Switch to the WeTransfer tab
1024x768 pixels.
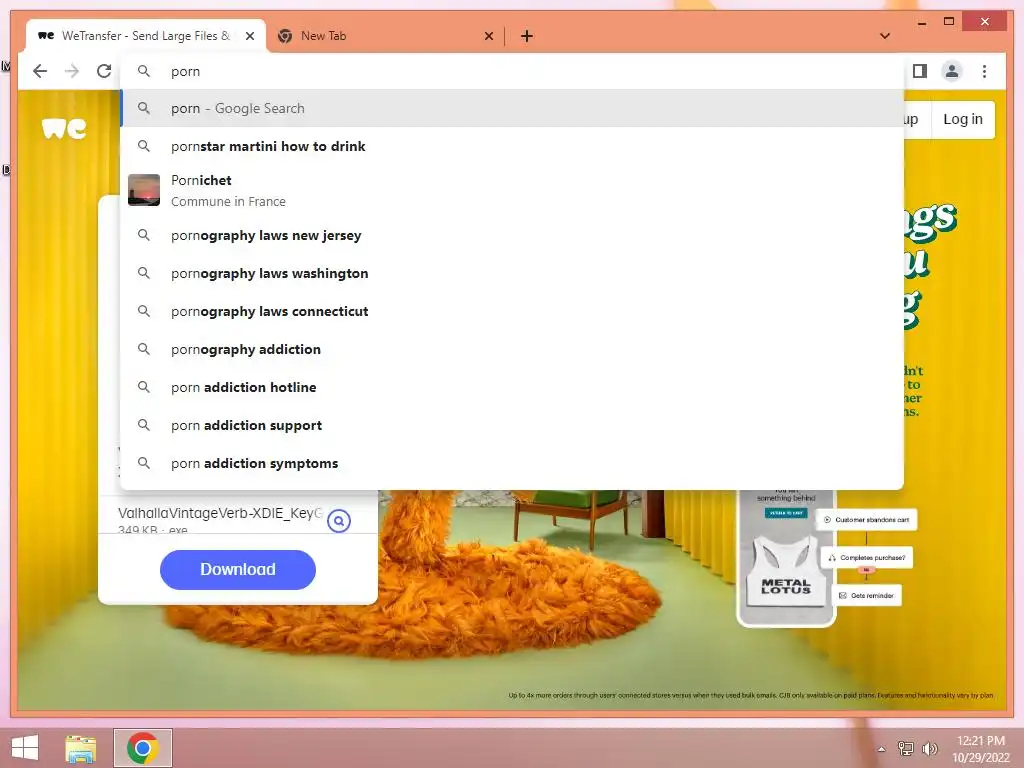[x=146, y=36]
